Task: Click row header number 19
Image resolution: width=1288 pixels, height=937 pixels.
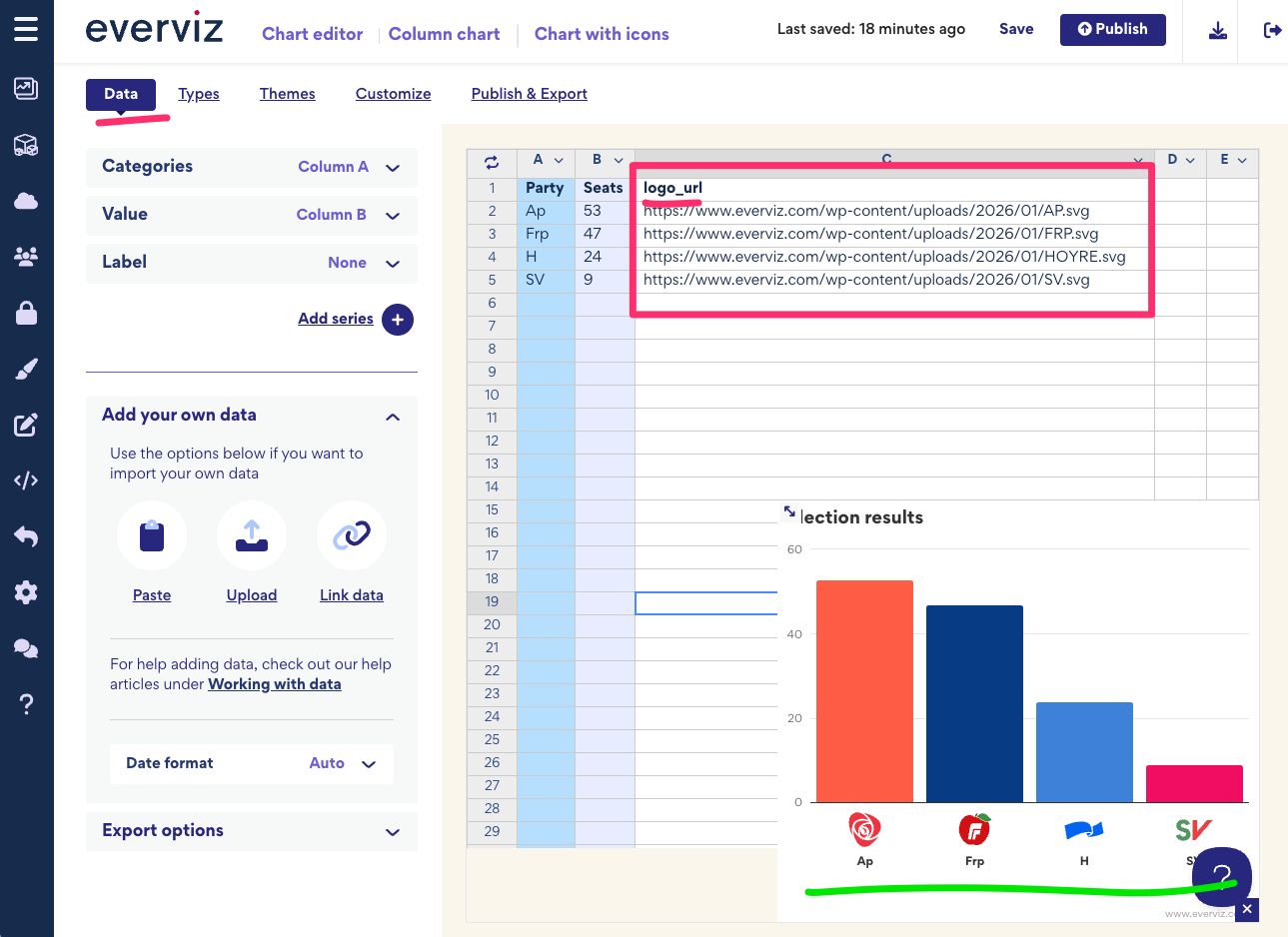Action: pos(492,601)
